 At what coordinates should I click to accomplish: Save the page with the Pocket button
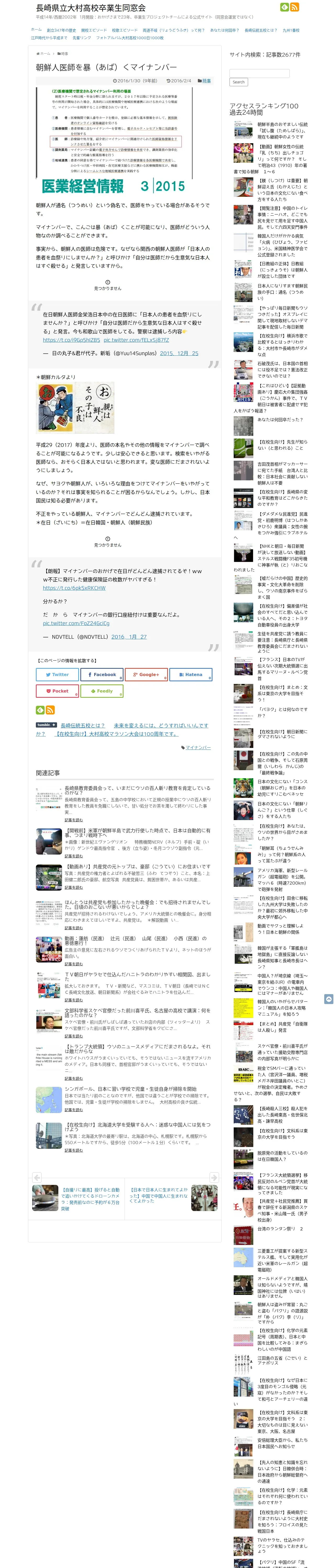[57, 691]
